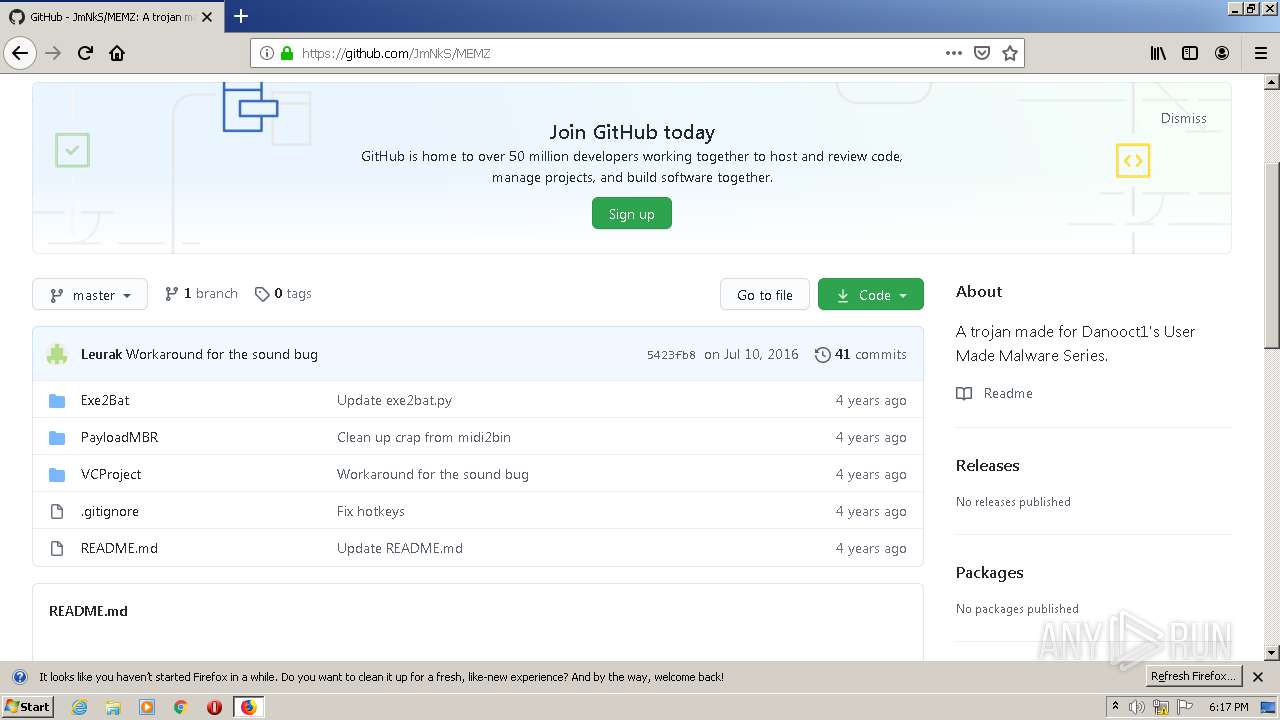Open the Firefox account icon
This screenshot has height=720, width=1280.
tap(1222, 53)
